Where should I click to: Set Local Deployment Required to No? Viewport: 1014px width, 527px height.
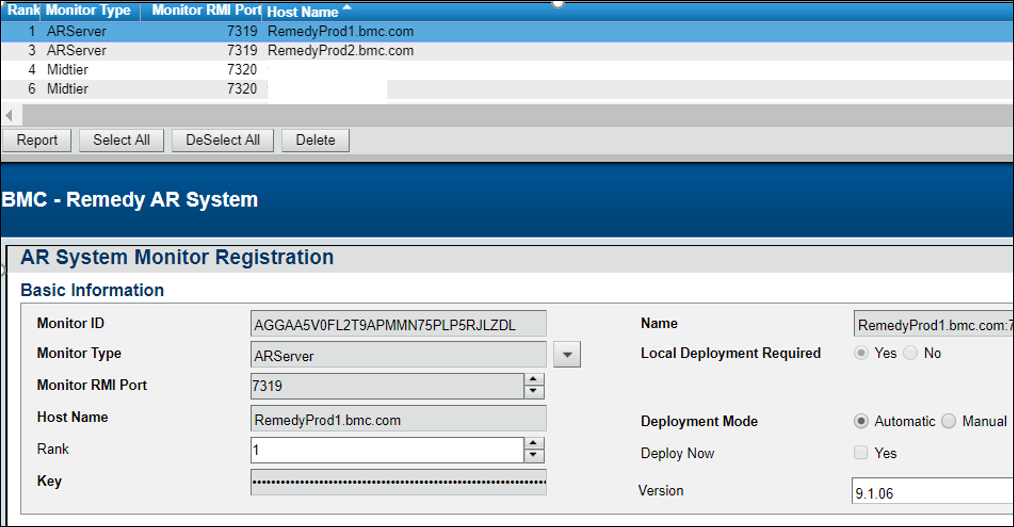910,353
